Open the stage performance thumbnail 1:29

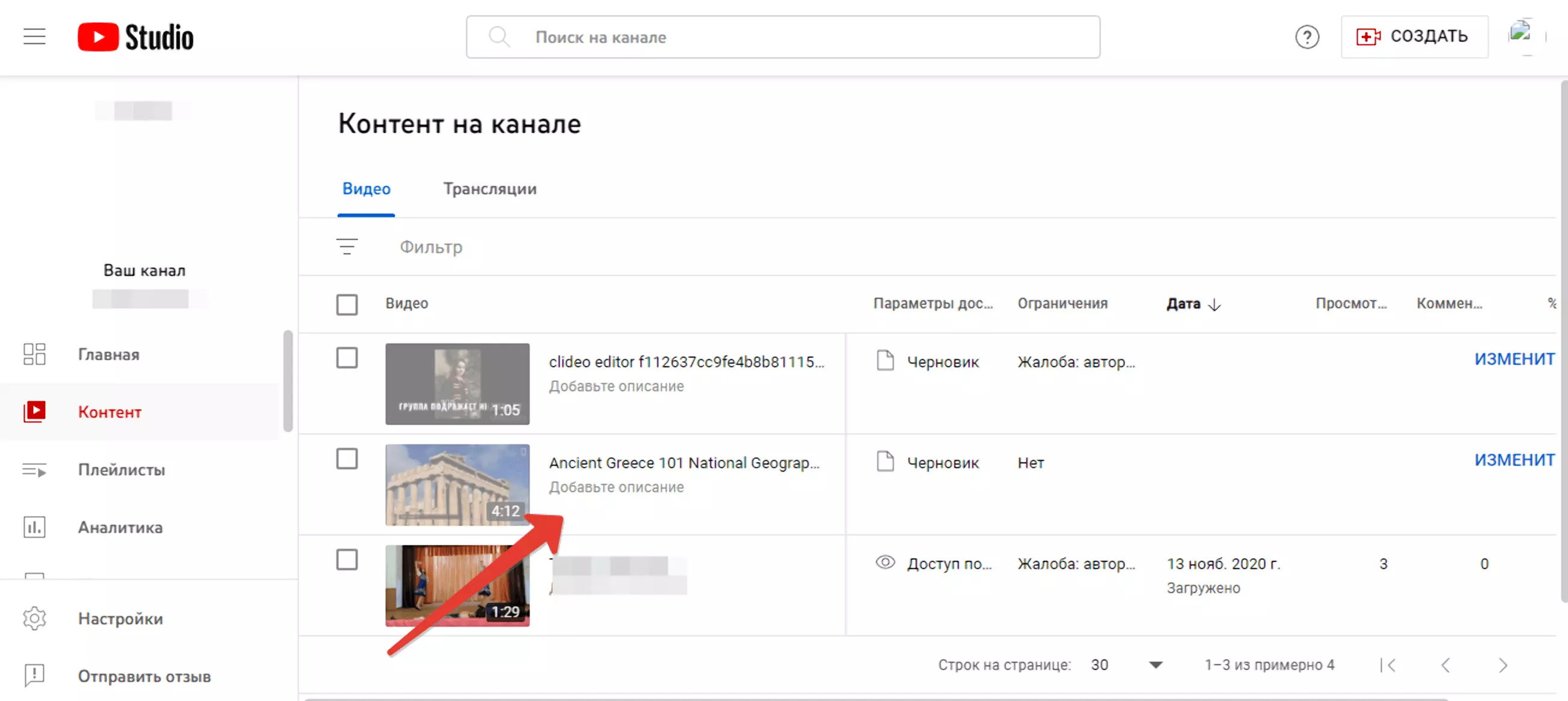pyautogui.click(x=457, y=586)
